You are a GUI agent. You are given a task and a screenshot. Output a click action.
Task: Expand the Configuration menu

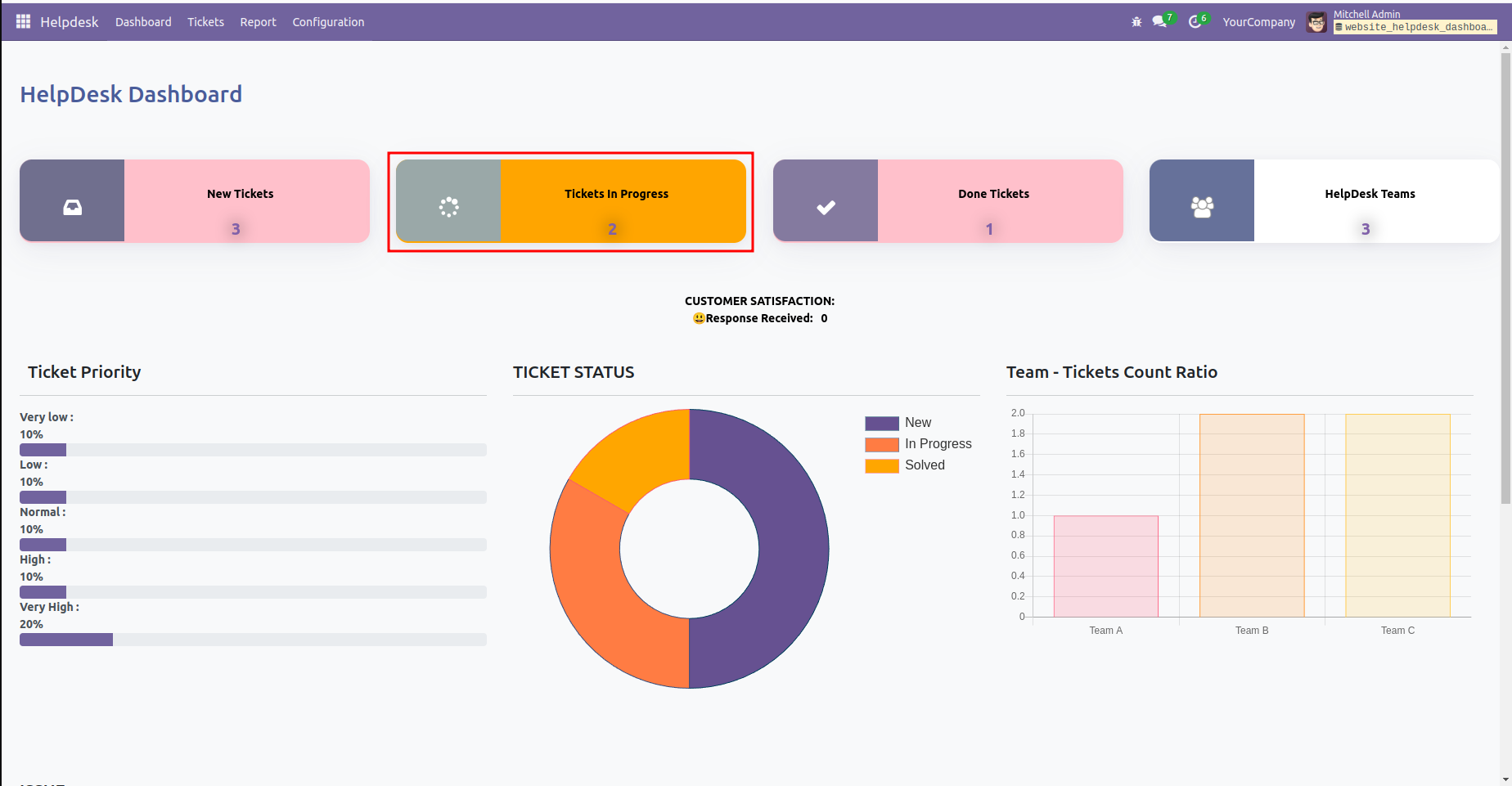[x=328, y=22]
